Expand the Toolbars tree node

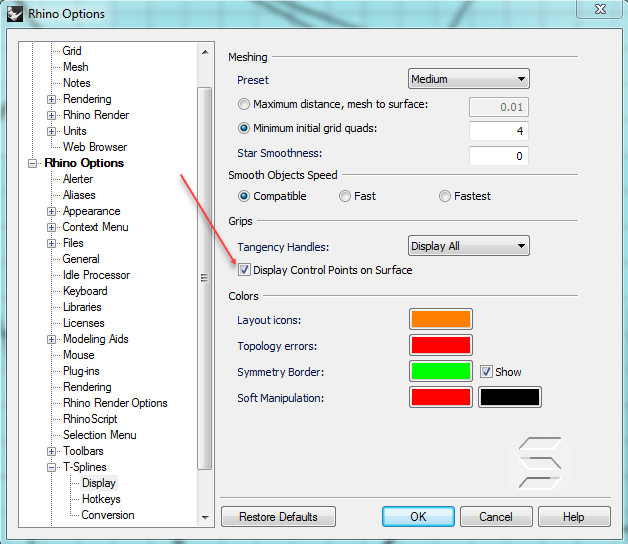click(51, 451)
